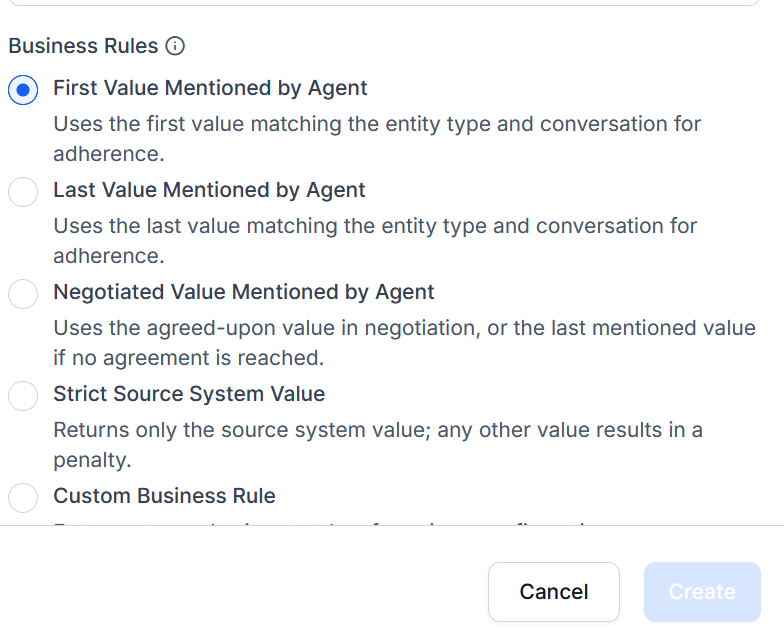Select the First Value Mentioned by Agent radio button
Viewport: 784px width, 628px height.
(23, 89)
